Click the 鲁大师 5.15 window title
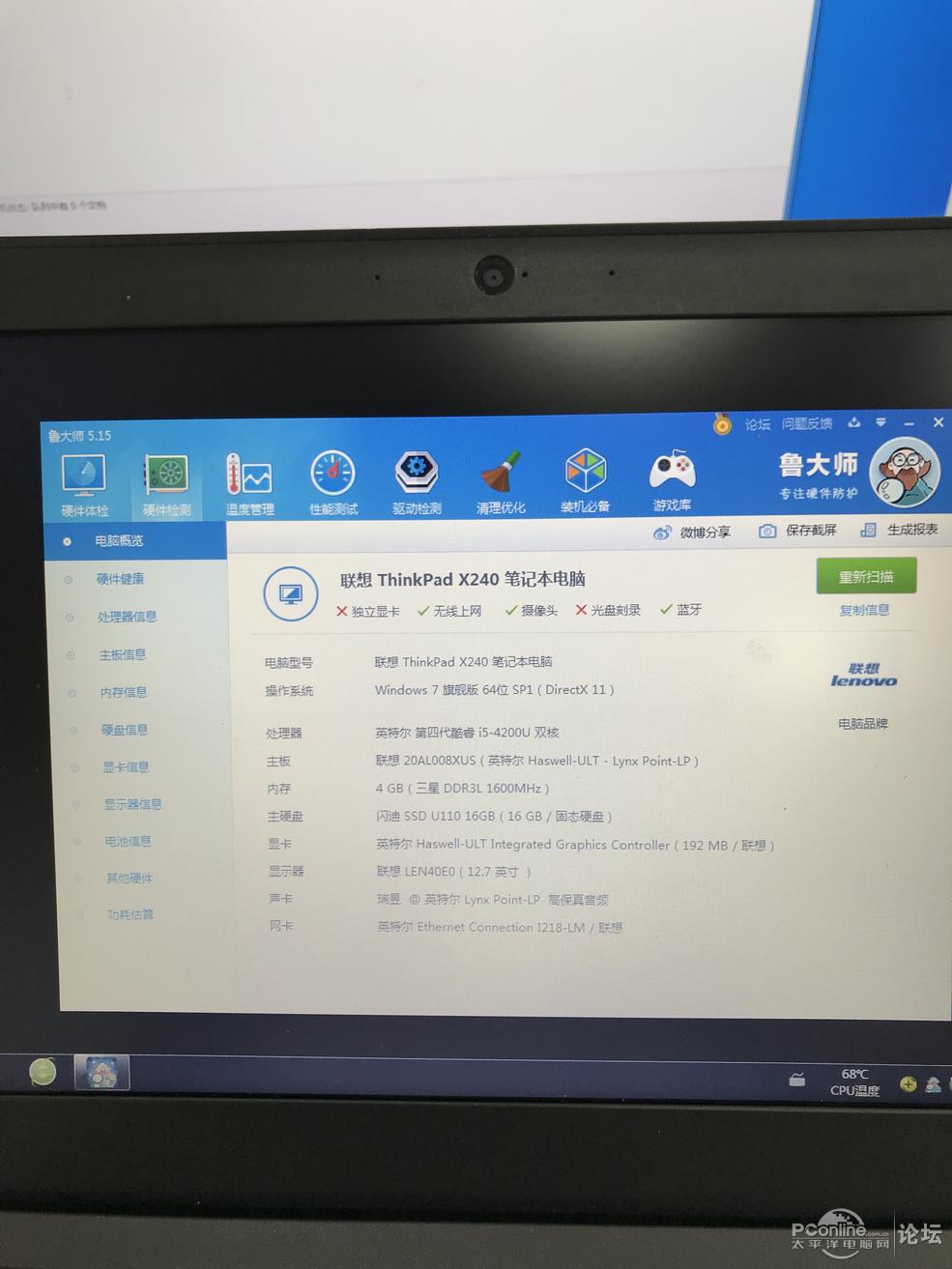This screenshot has width=952, height=1269. coord(79,436)
